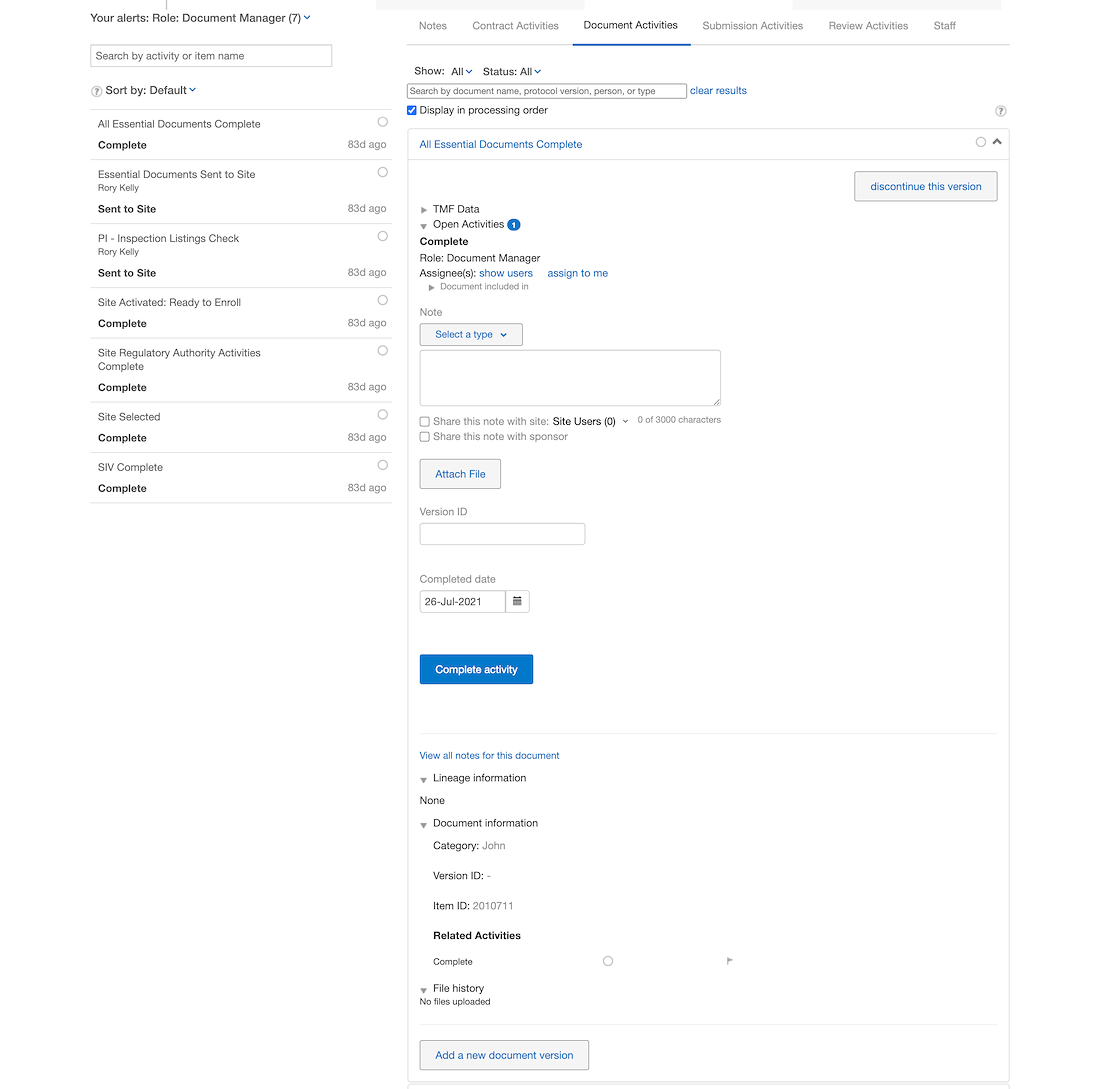Select circle for Essential Documents Sent to Site
The width and height of the screenshot is (1100, 1089).
pyautogui.click(x=382, y=172)
